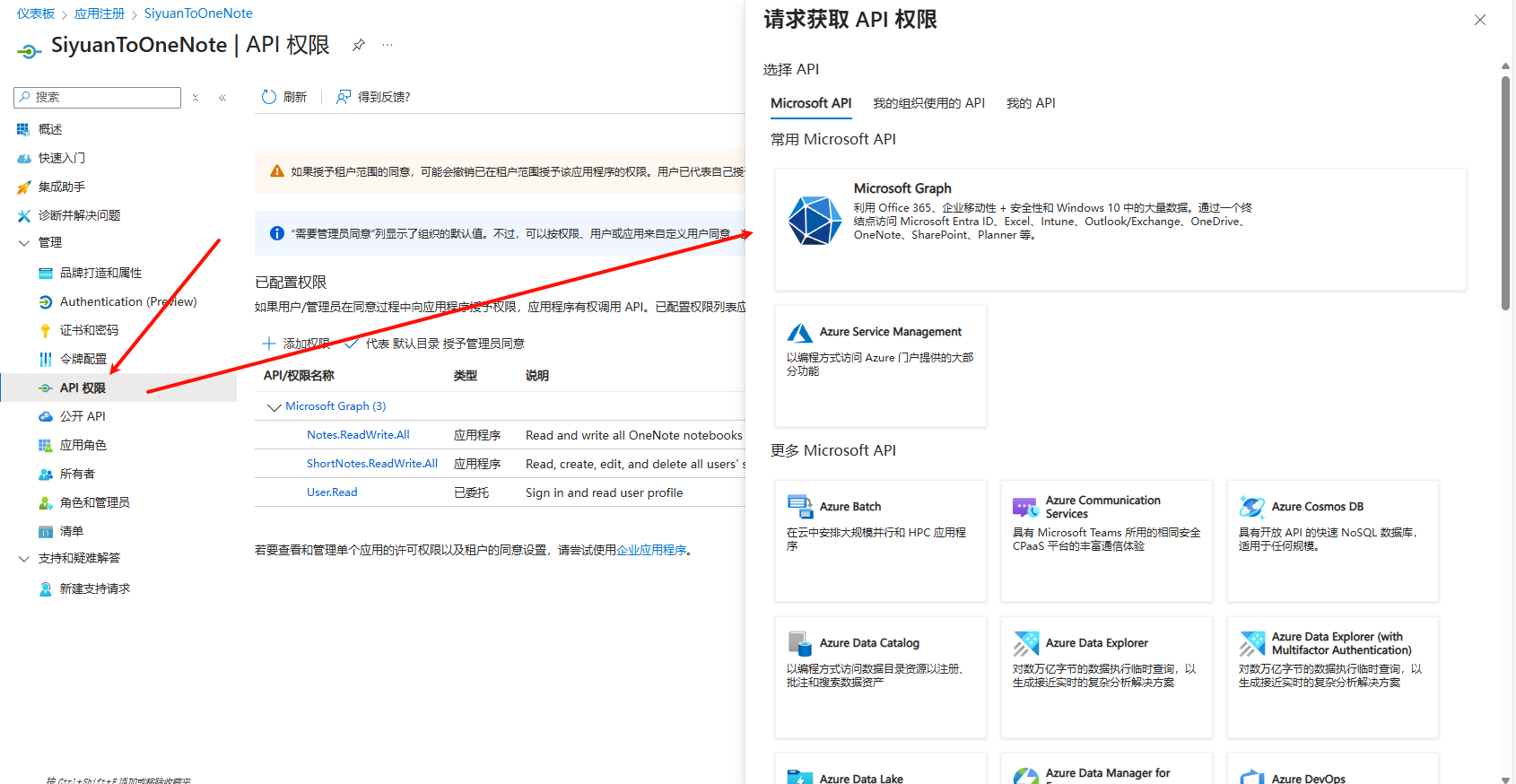Screen dimensions: 1516x784
Task: Click the 集成助手 rocket icon
Action: pos(23,187)
